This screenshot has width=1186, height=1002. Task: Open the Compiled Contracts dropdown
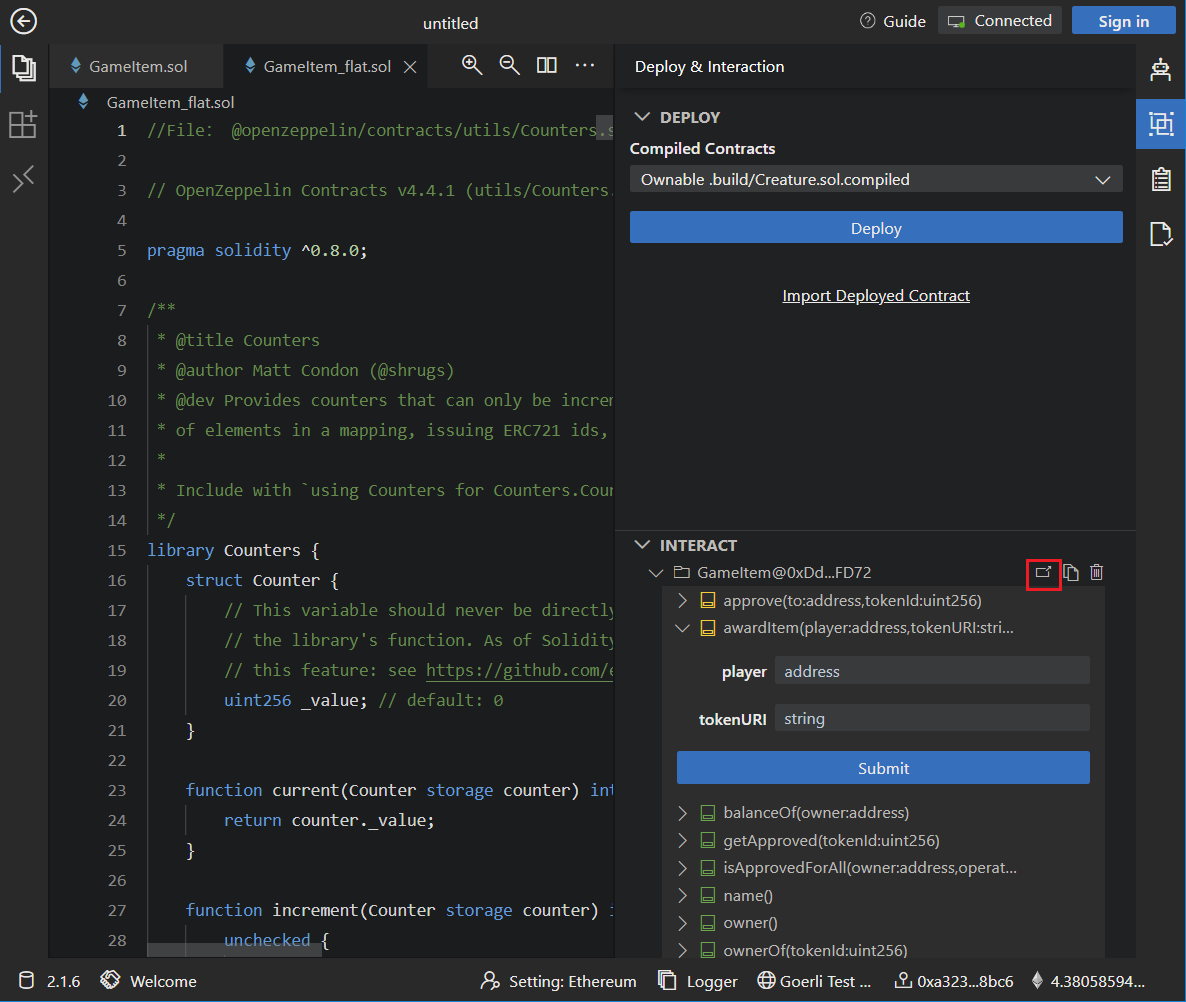coord(875,180)
